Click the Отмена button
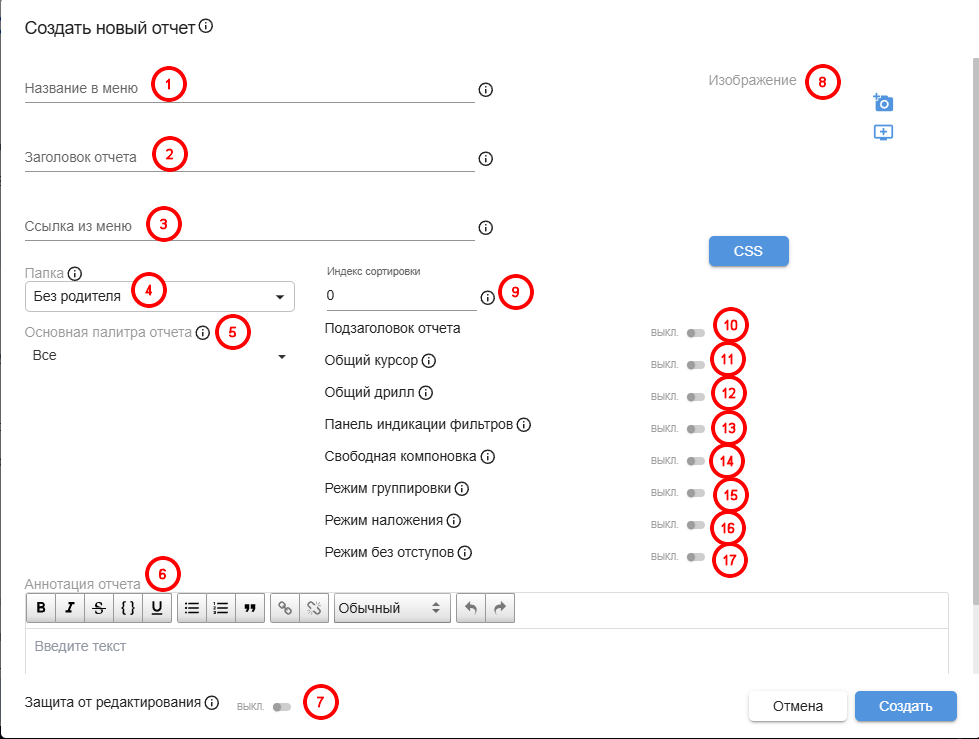The height and width of the screenshot is (739, 979). (797, 706)
